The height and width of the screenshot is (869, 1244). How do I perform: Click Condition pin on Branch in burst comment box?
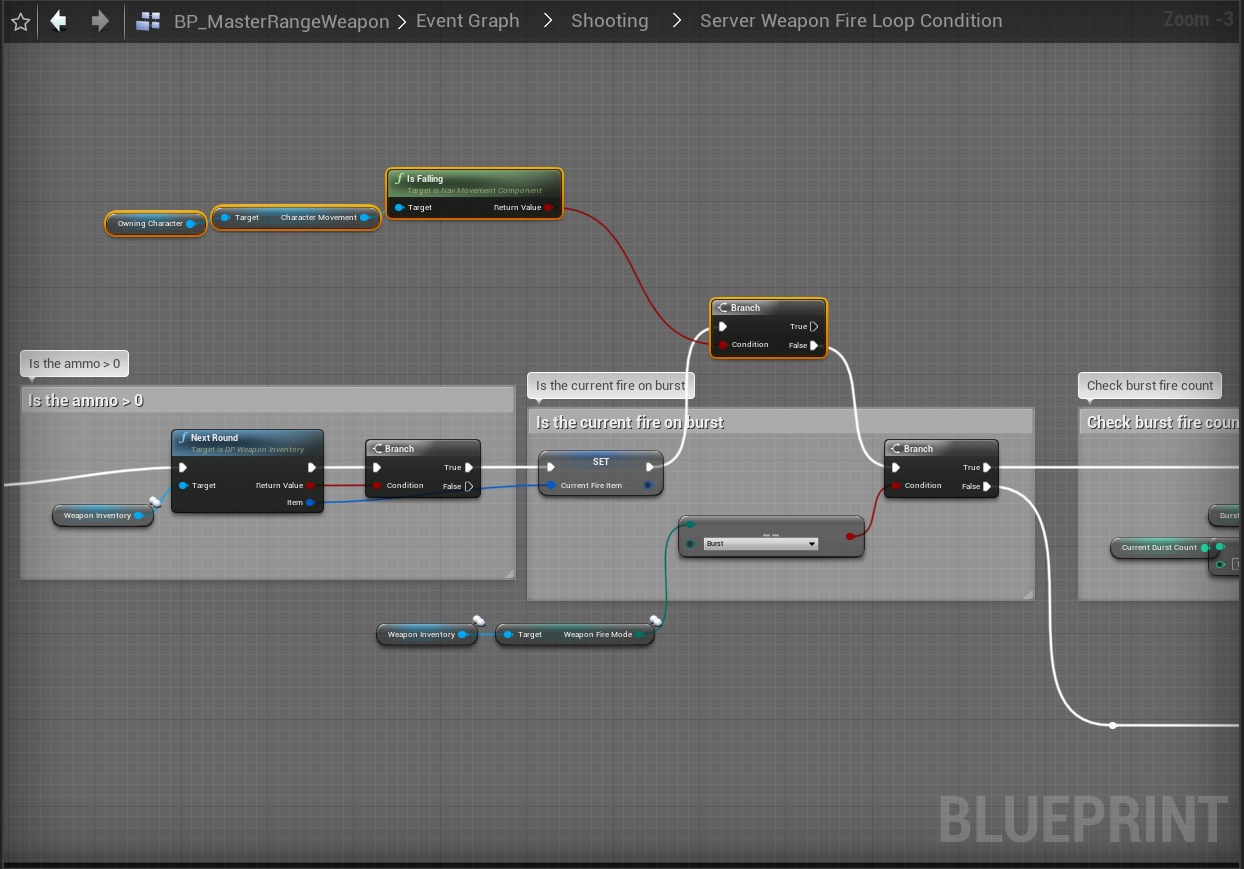[896, 486]
